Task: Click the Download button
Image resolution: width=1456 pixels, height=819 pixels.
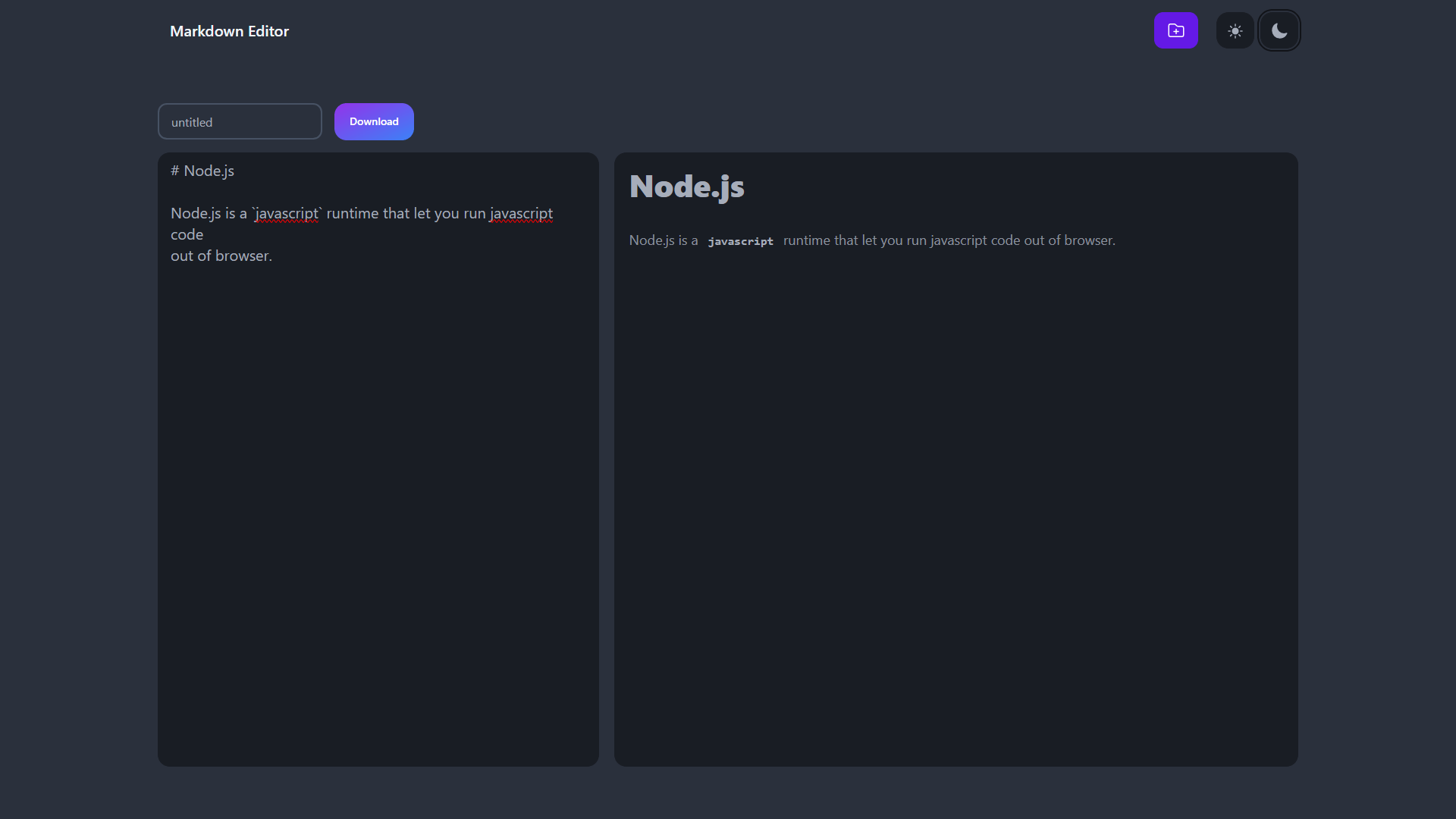Action: click(x=374, y=121)
